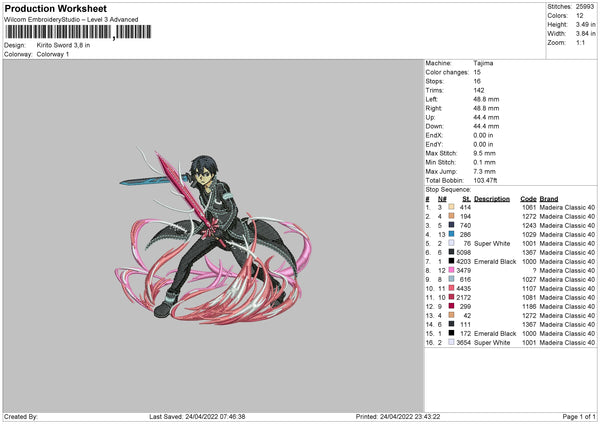Viewport: 600px width, 424px height.
Task: Click the Machine value 'Tajima'
Action: 483,63
